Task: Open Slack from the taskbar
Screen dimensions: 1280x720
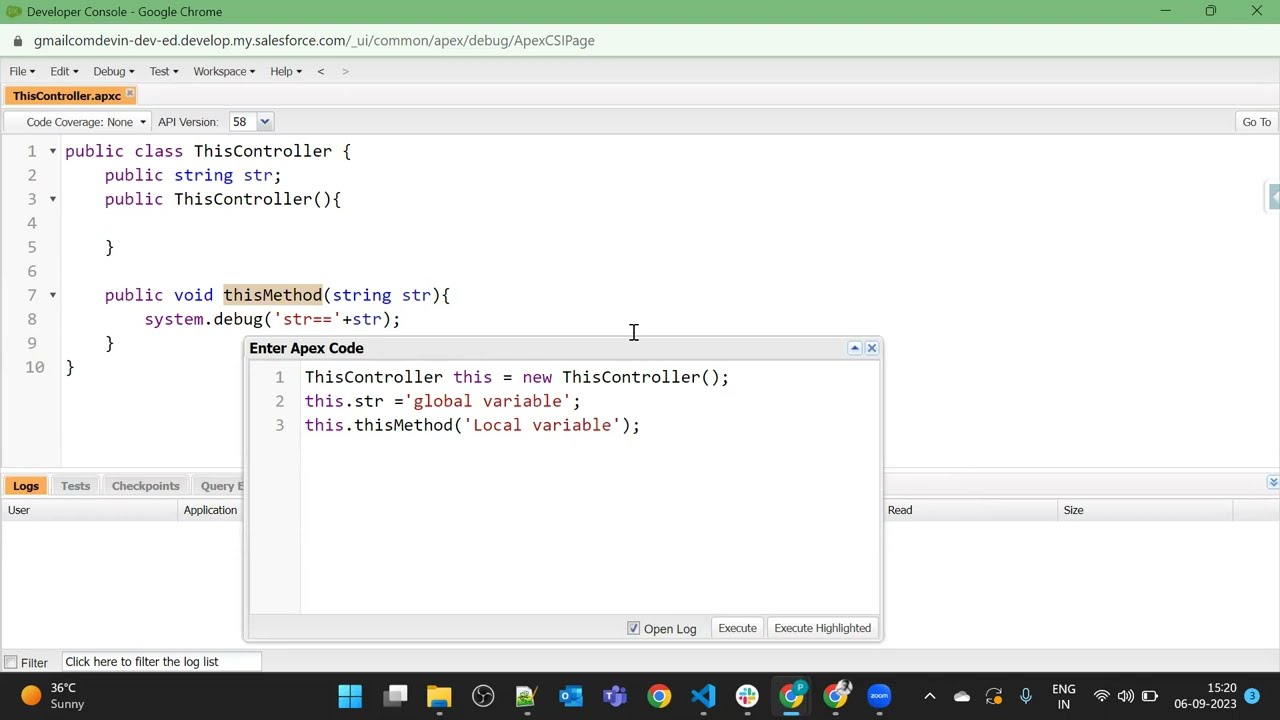Action: (747, 696)
